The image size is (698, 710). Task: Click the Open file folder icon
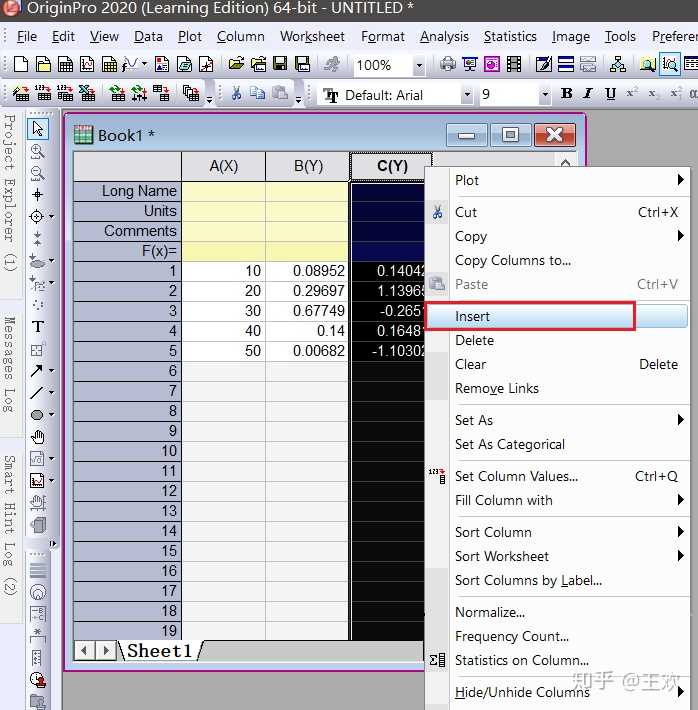pyautogui.click(x=236, y=64)
